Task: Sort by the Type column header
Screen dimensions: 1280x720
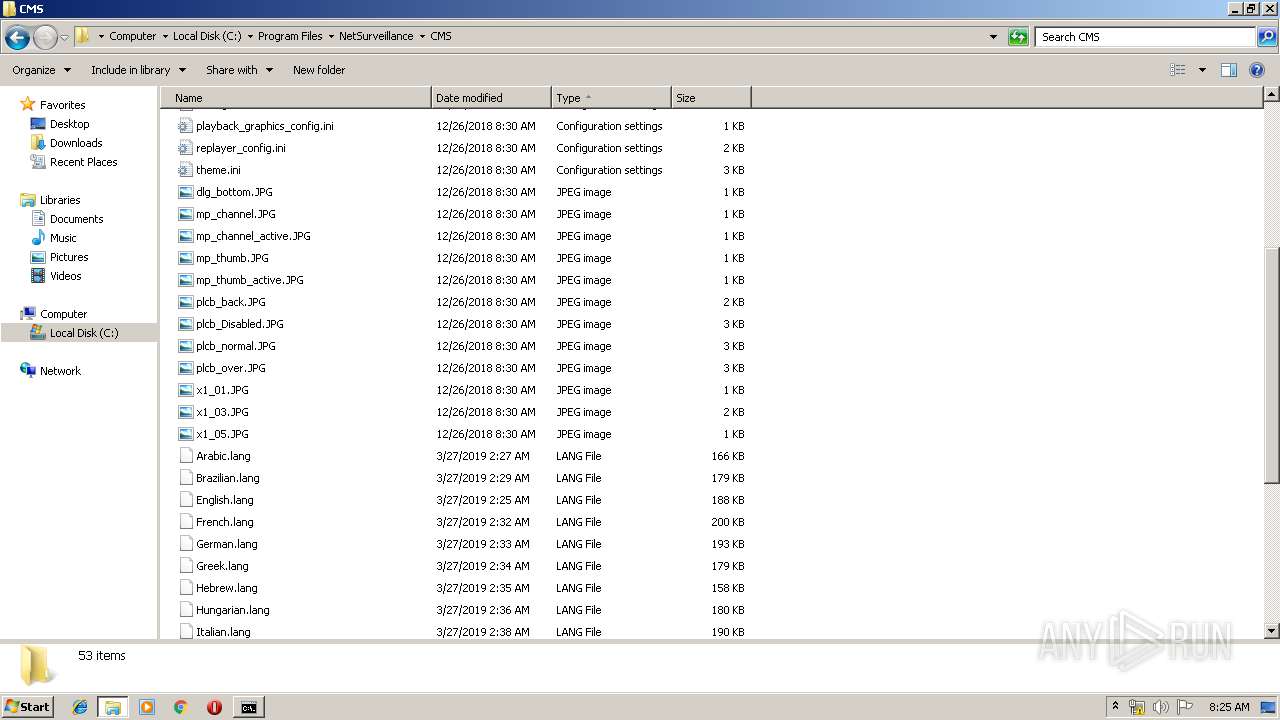Action: [x=611, y=98]
